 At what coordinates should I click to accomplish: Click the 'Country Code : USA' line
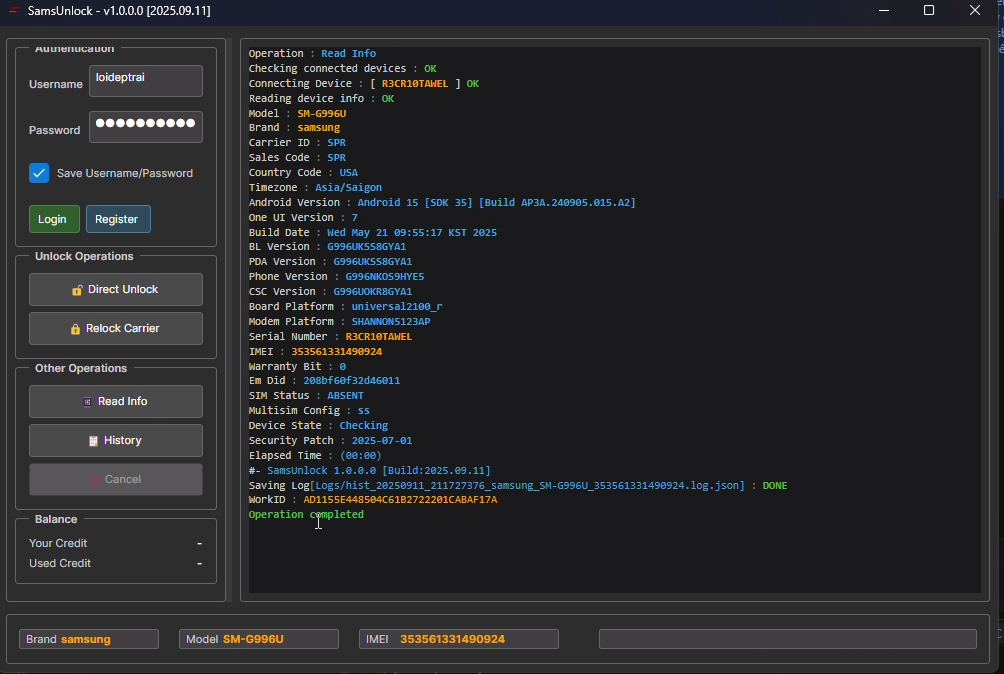click(x=304, y=173)
